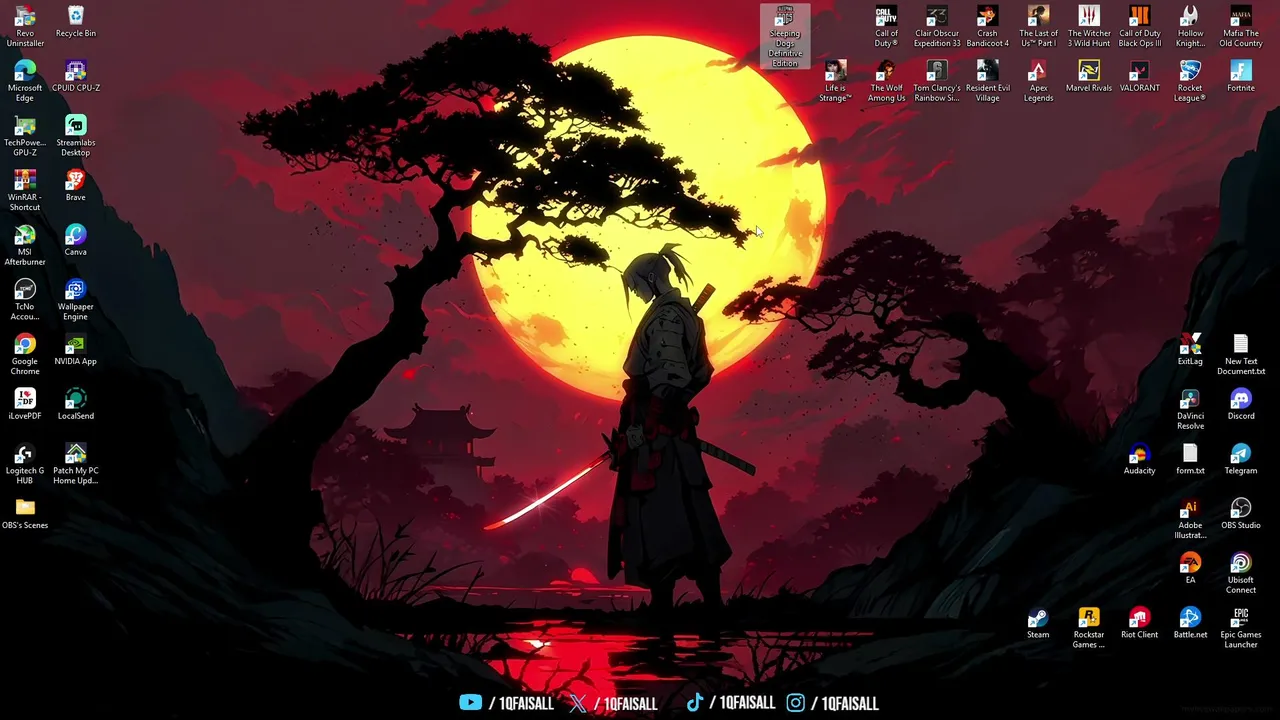
Task: Launch Life is Strange shortcut
Action: (x=835, y=81)
